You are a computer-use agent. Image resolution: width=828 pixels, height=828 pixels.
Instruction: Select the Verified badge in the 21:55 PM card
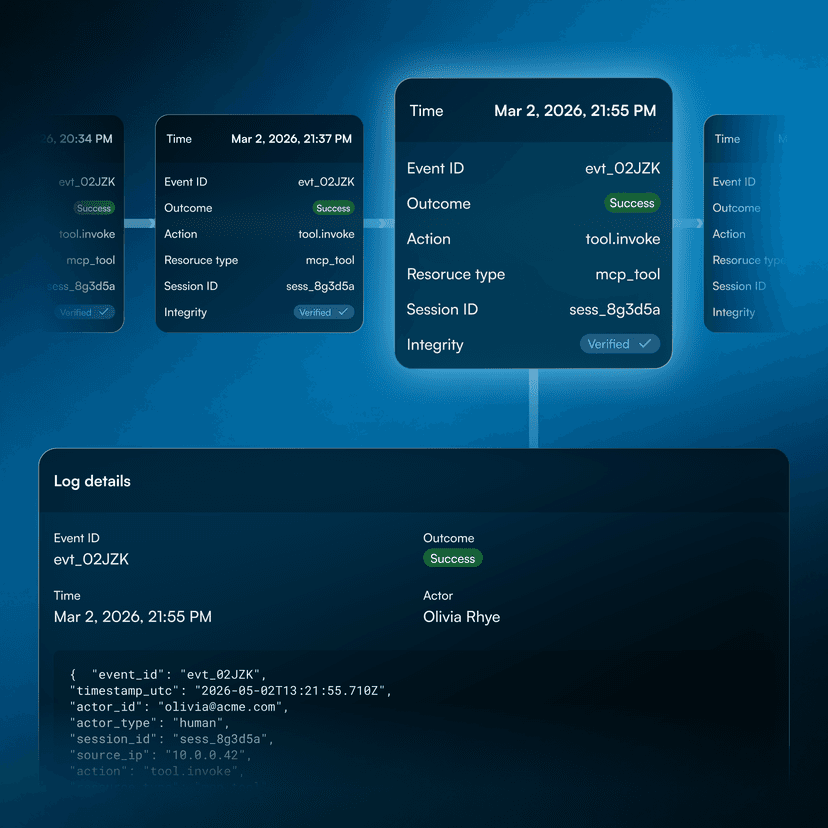pos(620,344)
